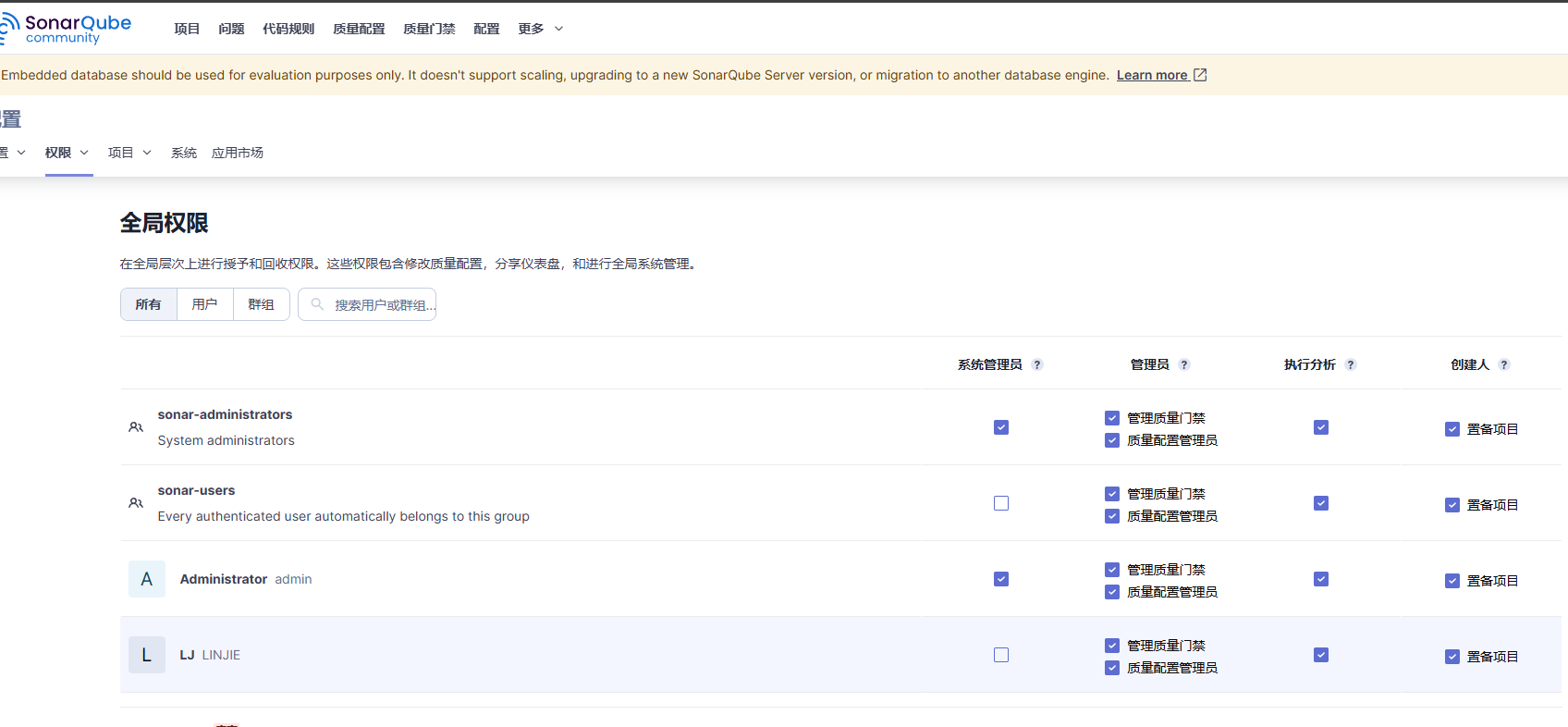Uncheck 执行分析 for LJ user
This screenshot has height=727, width=1568.
[x=1321, y=655]
